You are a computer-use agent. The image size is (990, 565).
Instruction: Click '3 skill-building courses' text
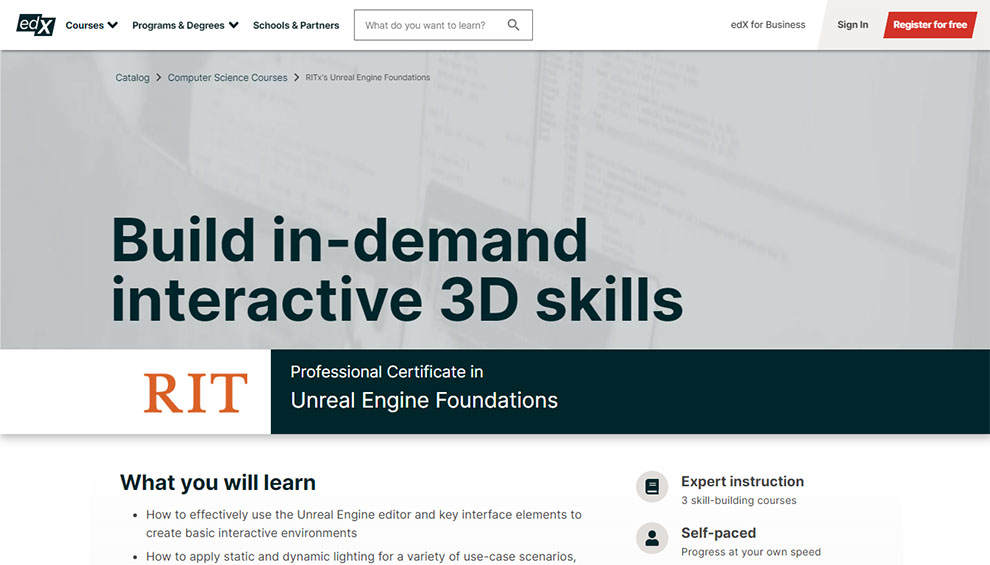pos(739,500)
